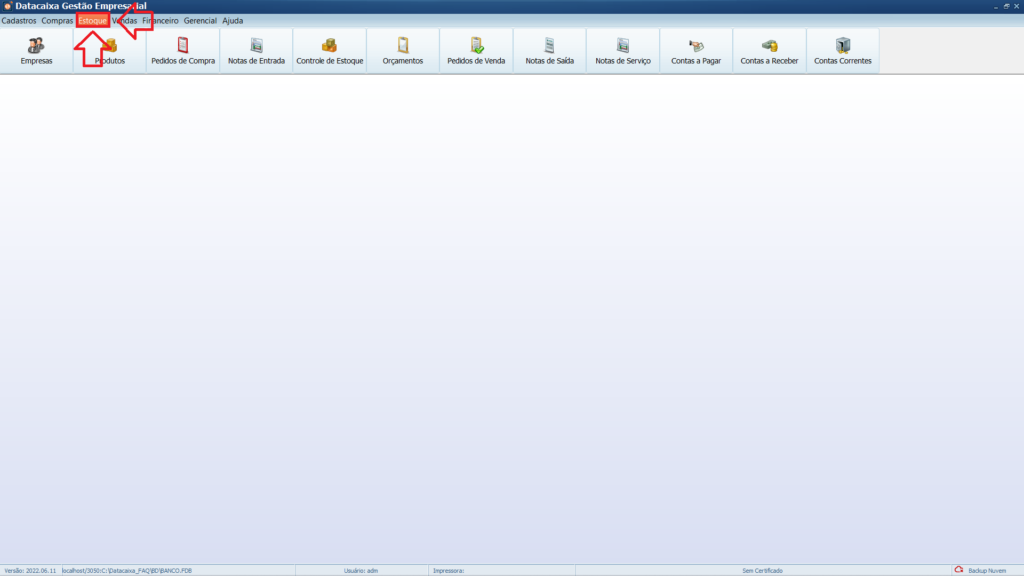The width and height of the screenshot is (1024, 576).
Task: Open the Cadastros menu
Action: [x=19, y=20]
